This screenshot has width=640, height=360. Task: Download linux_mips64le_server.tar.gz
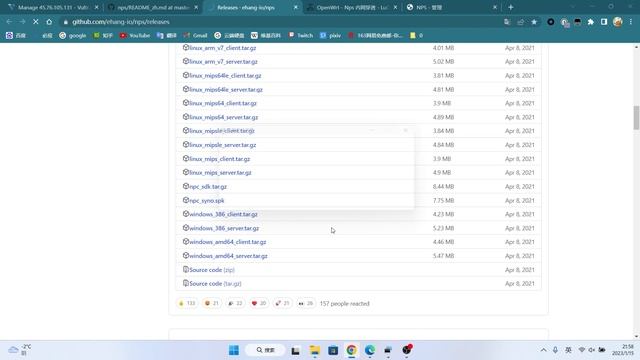tap(226, 89)
